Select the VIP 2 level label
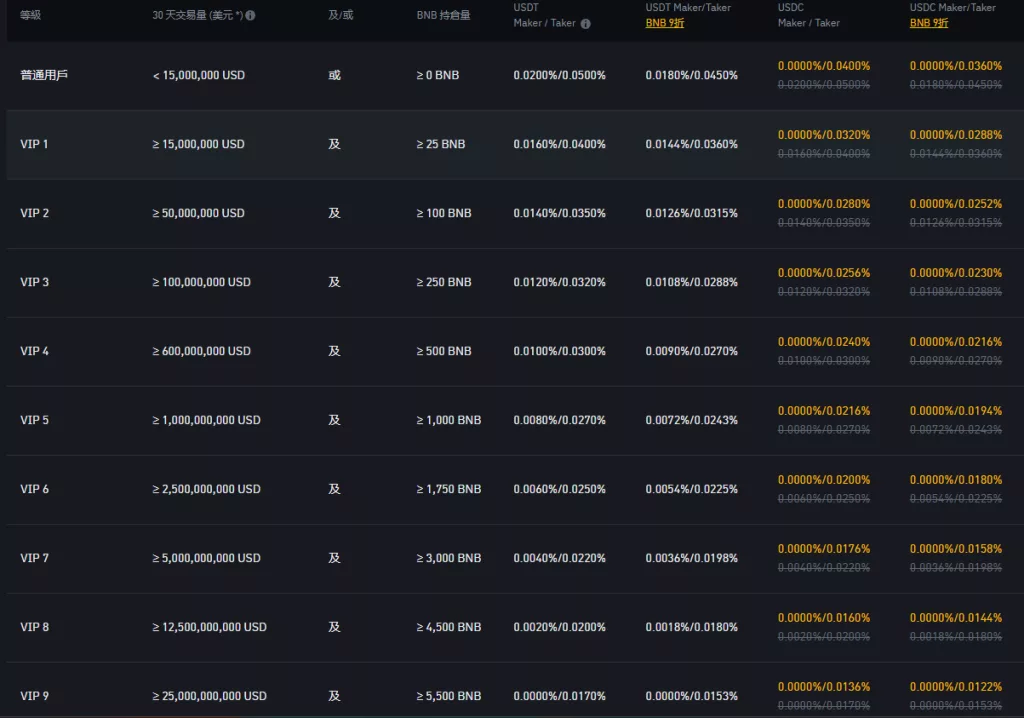Screen dimensions: 1024x718 coord(35,213)
